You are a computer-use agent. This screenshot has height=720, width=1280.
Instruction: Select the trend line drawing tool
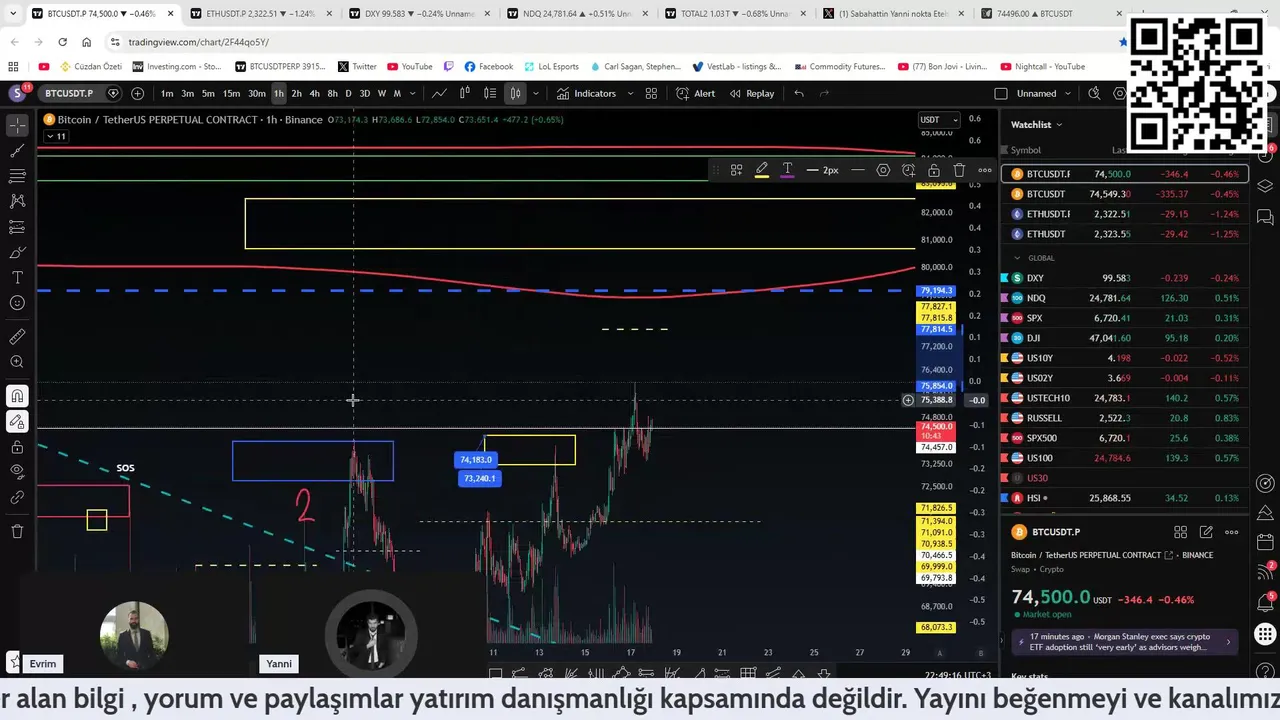tap(17, 151)
